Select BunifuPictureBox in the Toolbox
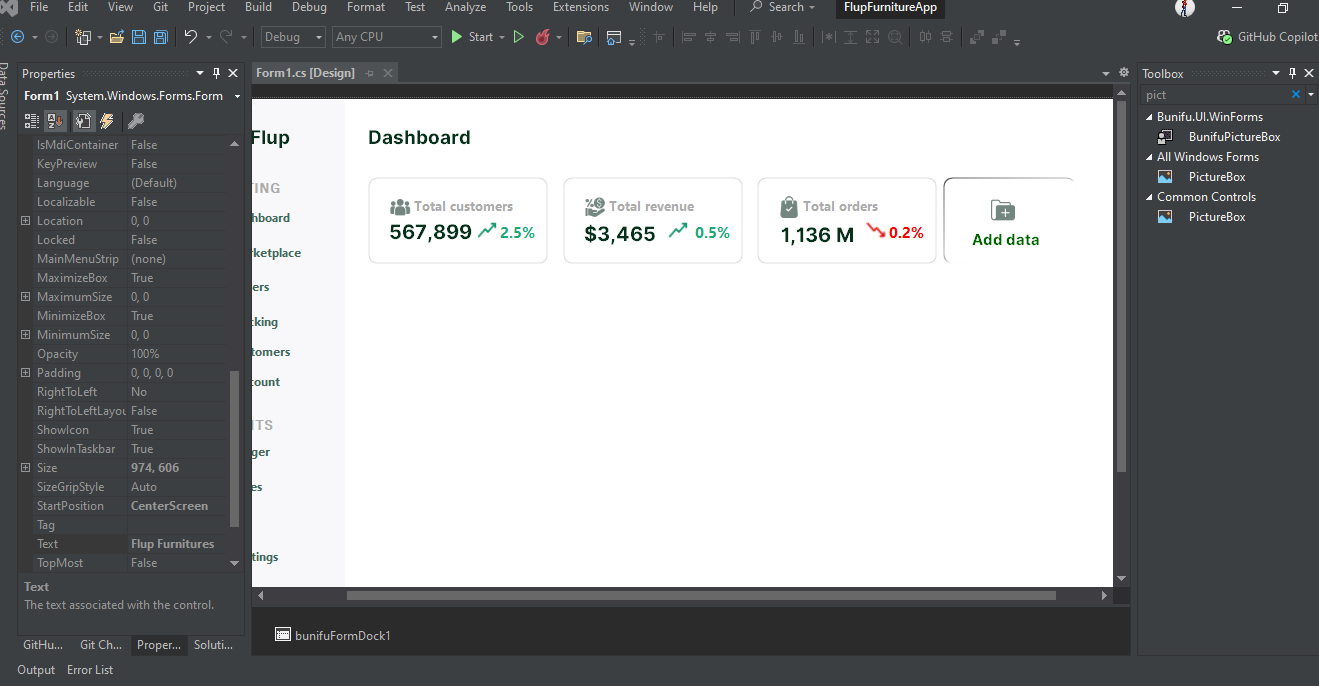This screenshot has width=1319, height=686. coord(1234,137)
